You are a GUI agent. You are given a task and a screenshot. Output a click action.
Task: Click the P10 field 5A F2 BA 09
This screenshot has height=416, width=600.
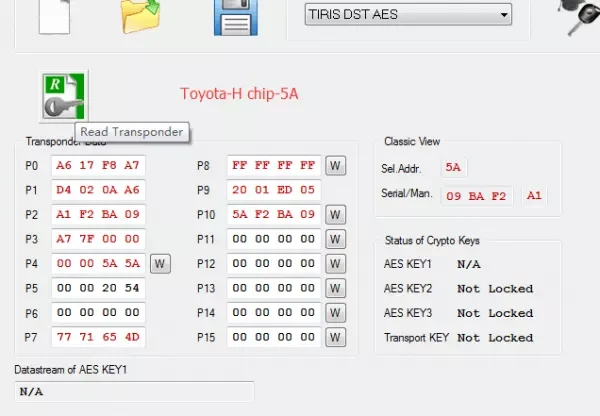tap(274, 215)
